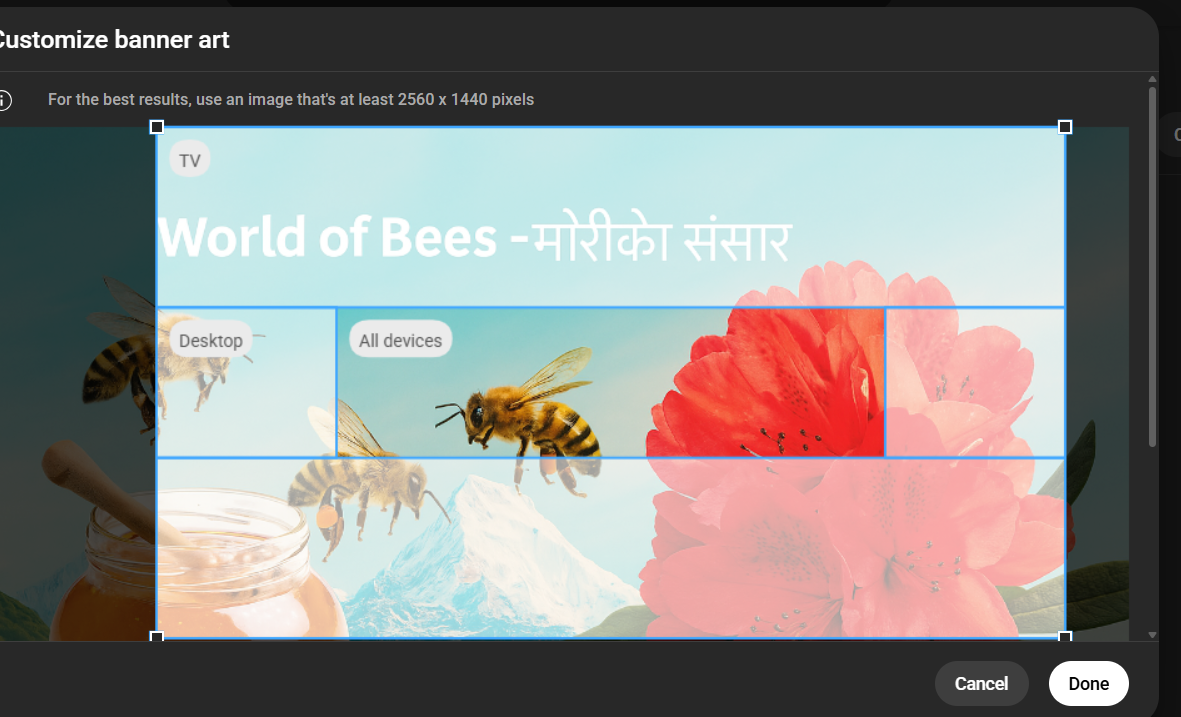
Task: Grab the top-left crop handle
Action: 157,127
